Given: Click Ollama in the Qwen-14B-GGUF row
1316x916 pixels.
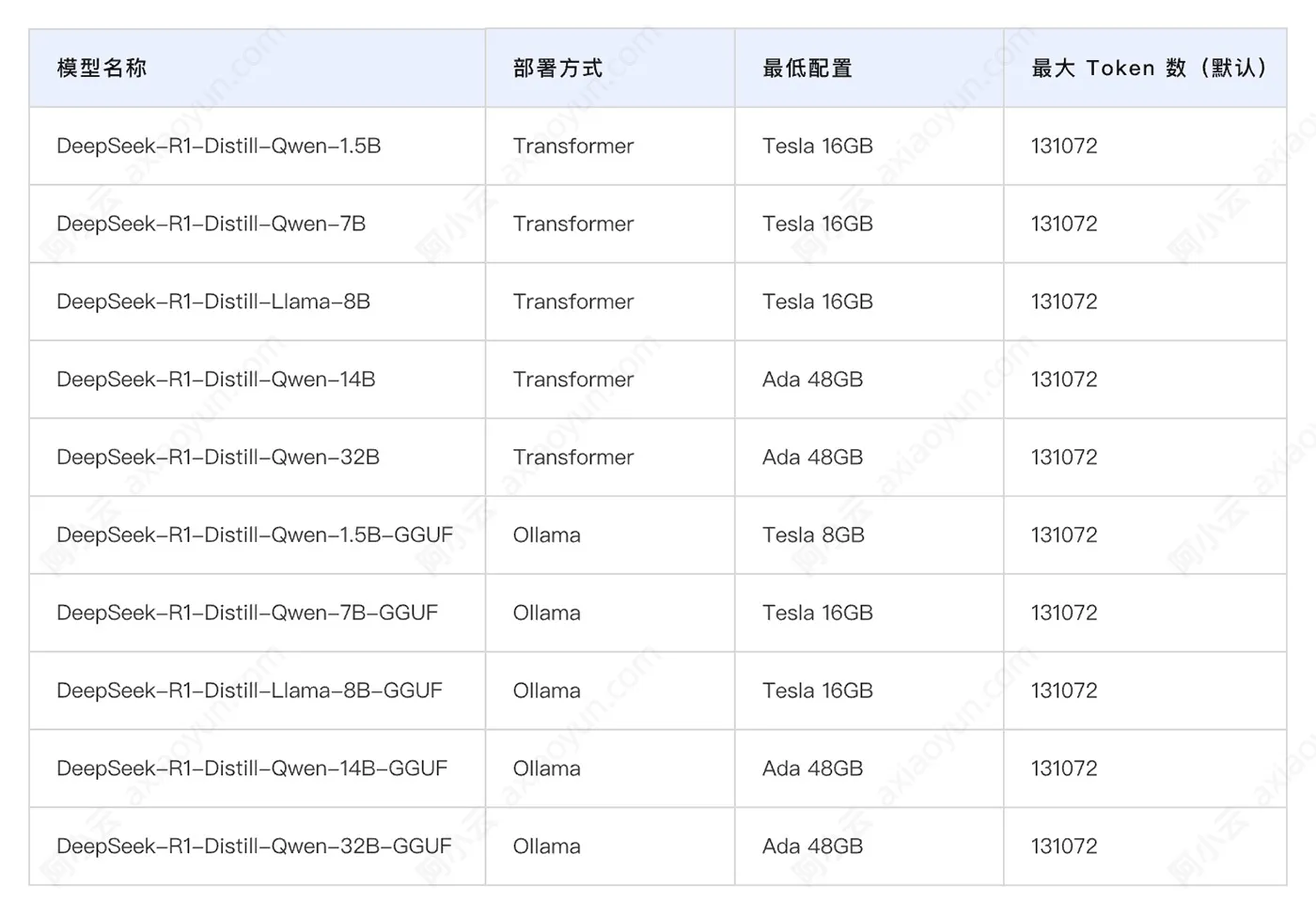Looking at the screenshot, I should click(x=547, y=769).
